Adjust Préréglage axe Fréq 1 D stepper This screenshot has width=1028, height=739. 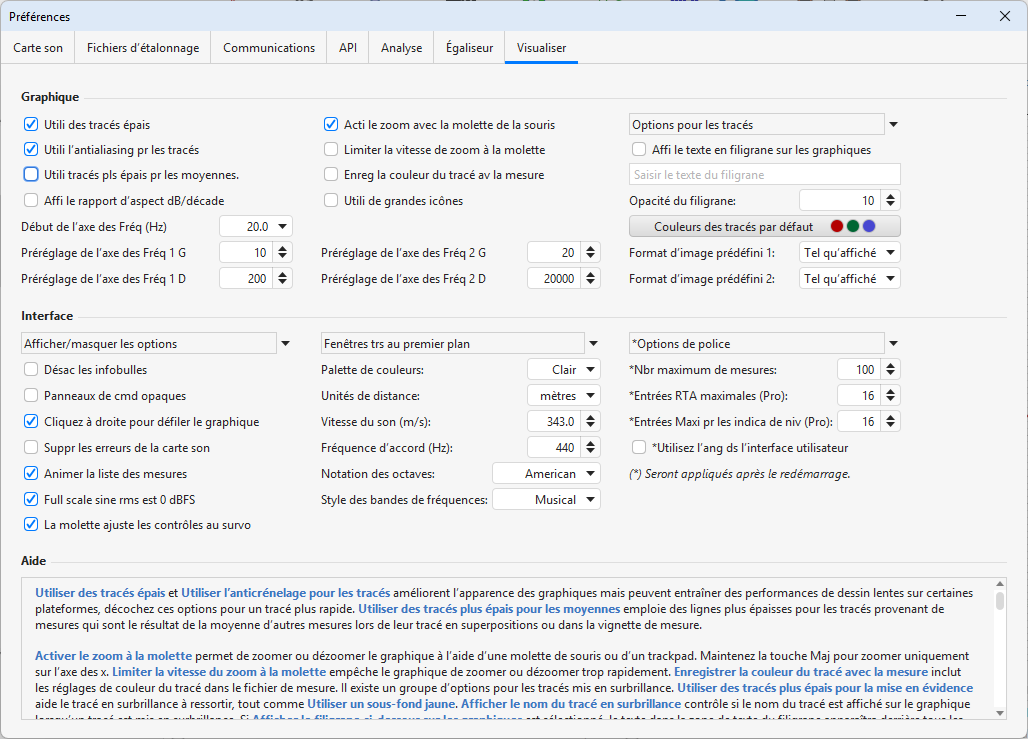[283, 279]
